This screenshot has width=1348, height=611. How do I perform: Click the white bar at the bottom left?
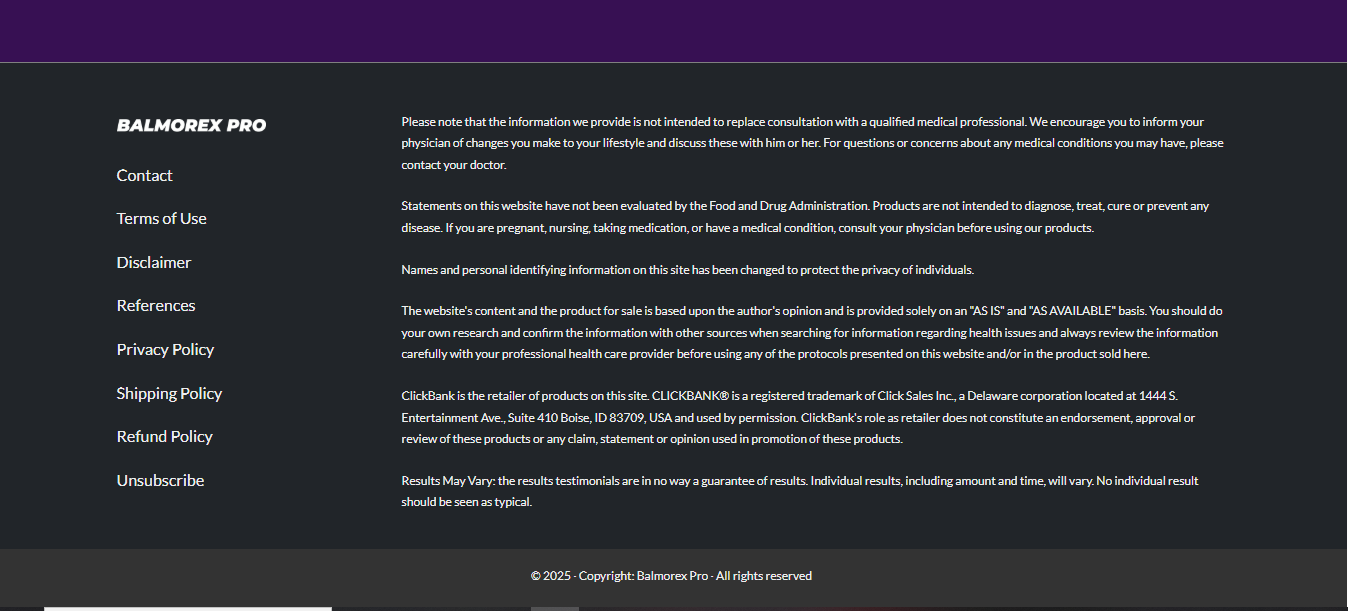pyautogui.click(x=187, y=608)
